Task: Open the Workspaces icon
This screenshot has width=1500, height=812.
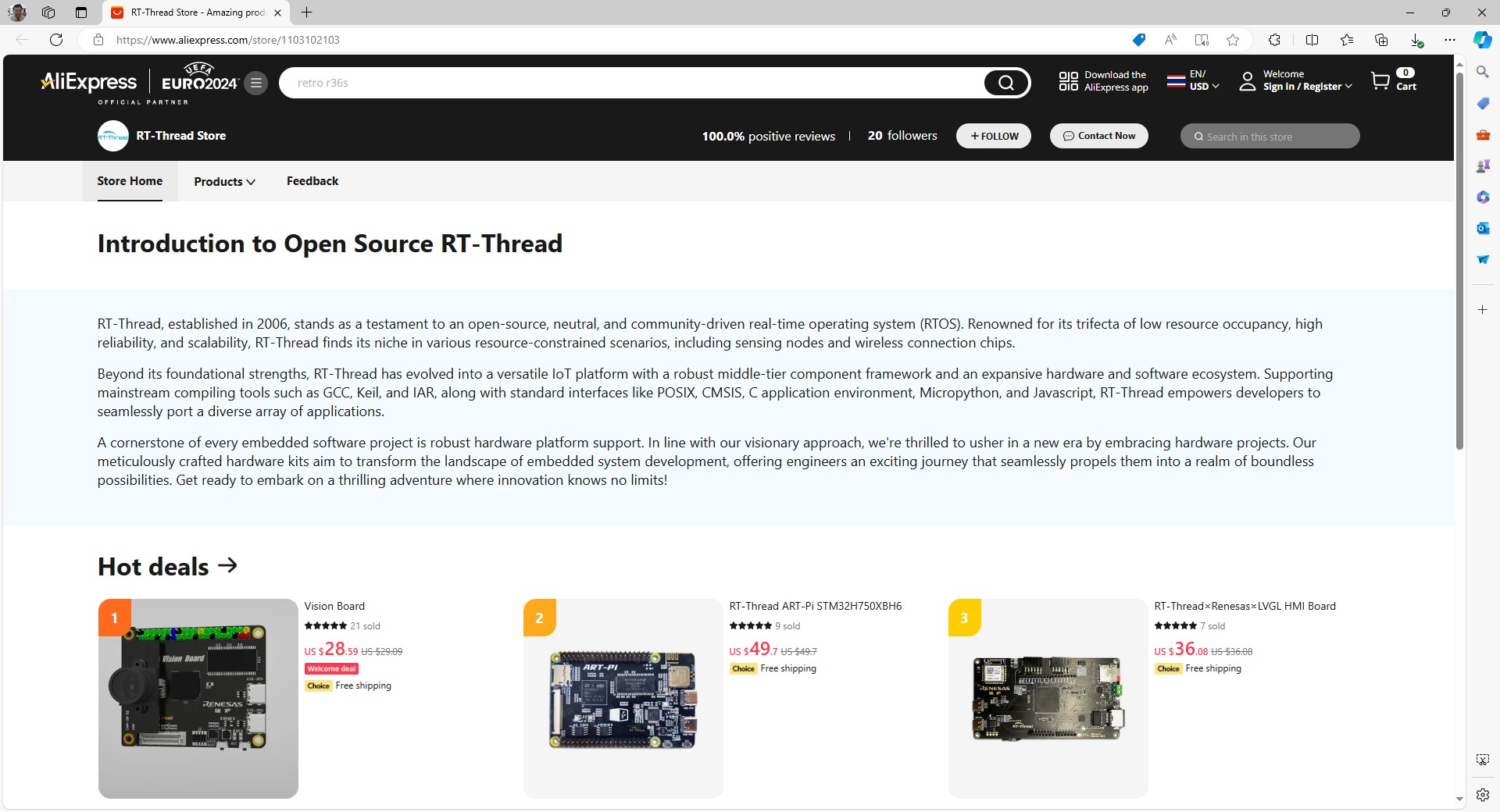Action: (48, 12)
